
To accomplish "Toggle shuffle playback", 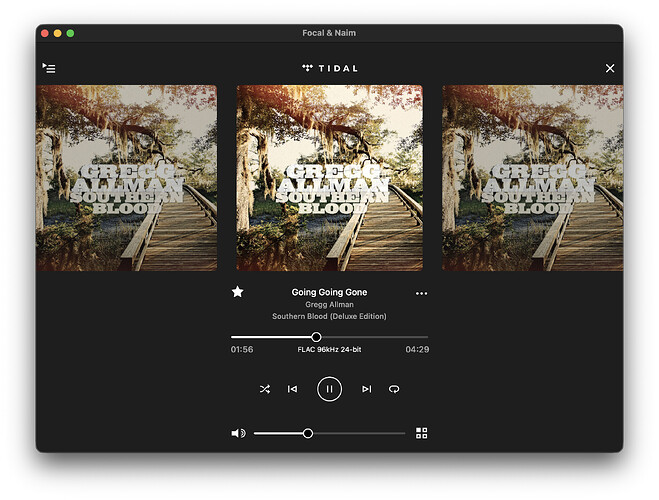I will [x=265, y=389].
